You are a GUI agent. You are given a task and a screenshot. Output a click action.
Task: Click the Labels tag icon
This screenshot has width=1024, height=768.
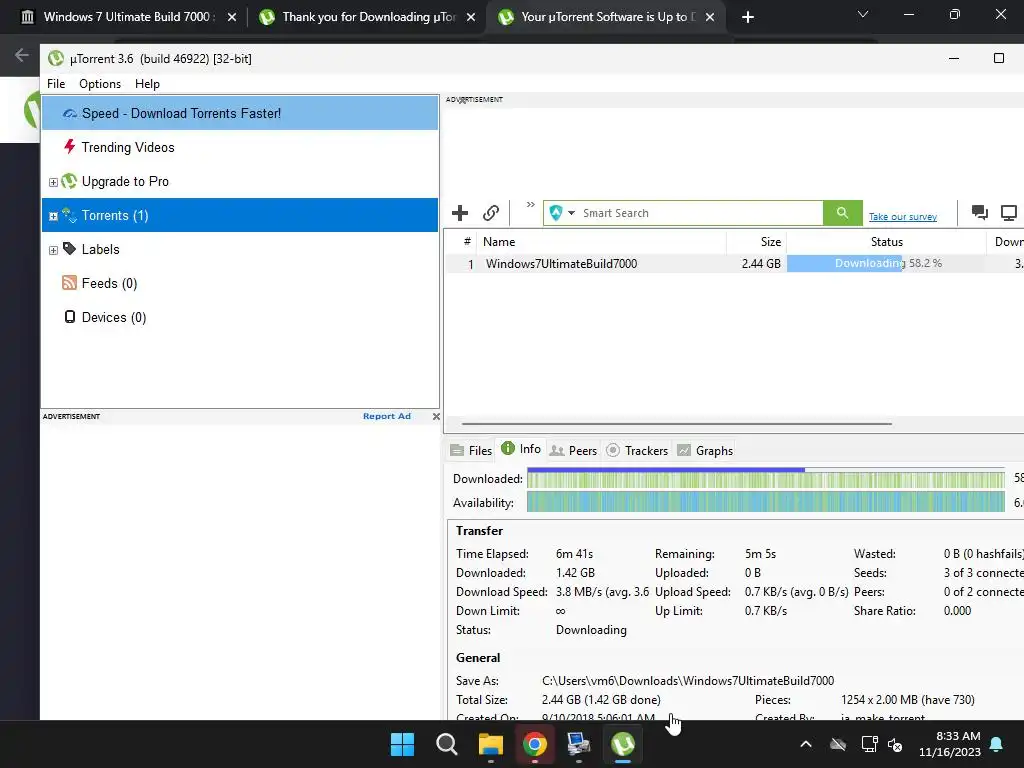69,248
